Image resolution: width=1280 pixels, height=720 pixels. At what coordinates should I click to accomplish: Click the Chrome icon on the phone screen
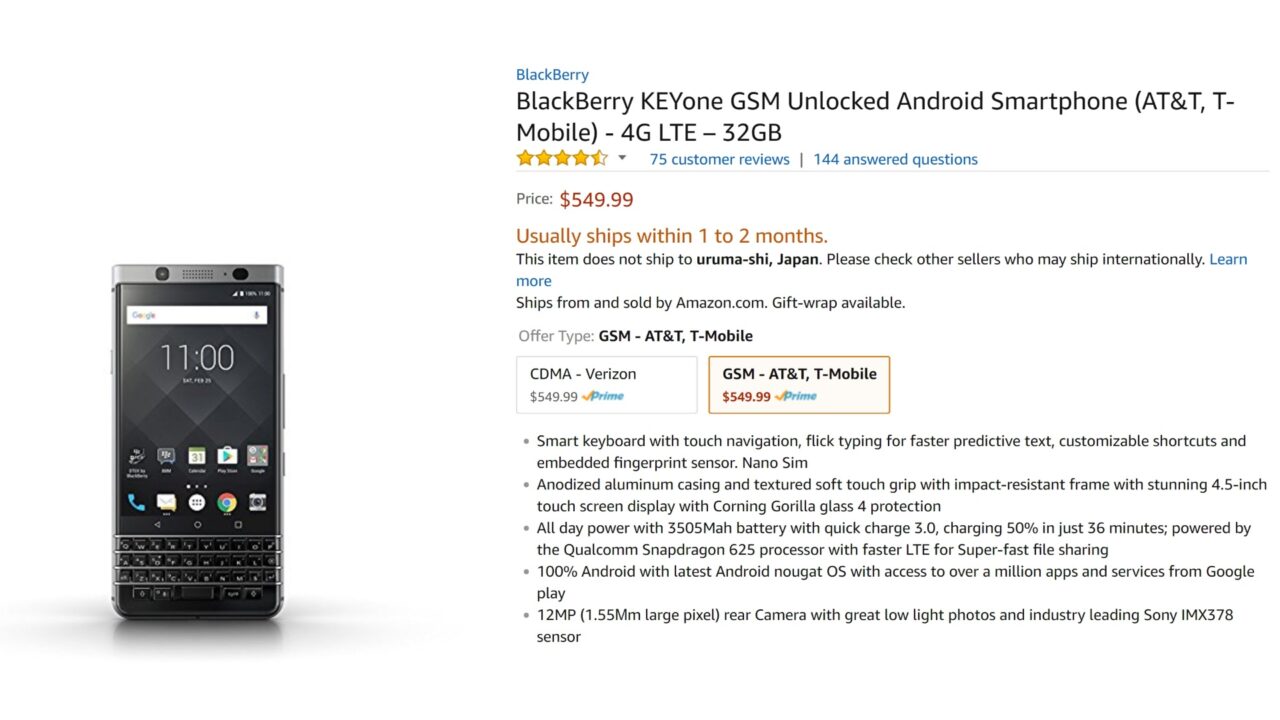pos(227,502)
